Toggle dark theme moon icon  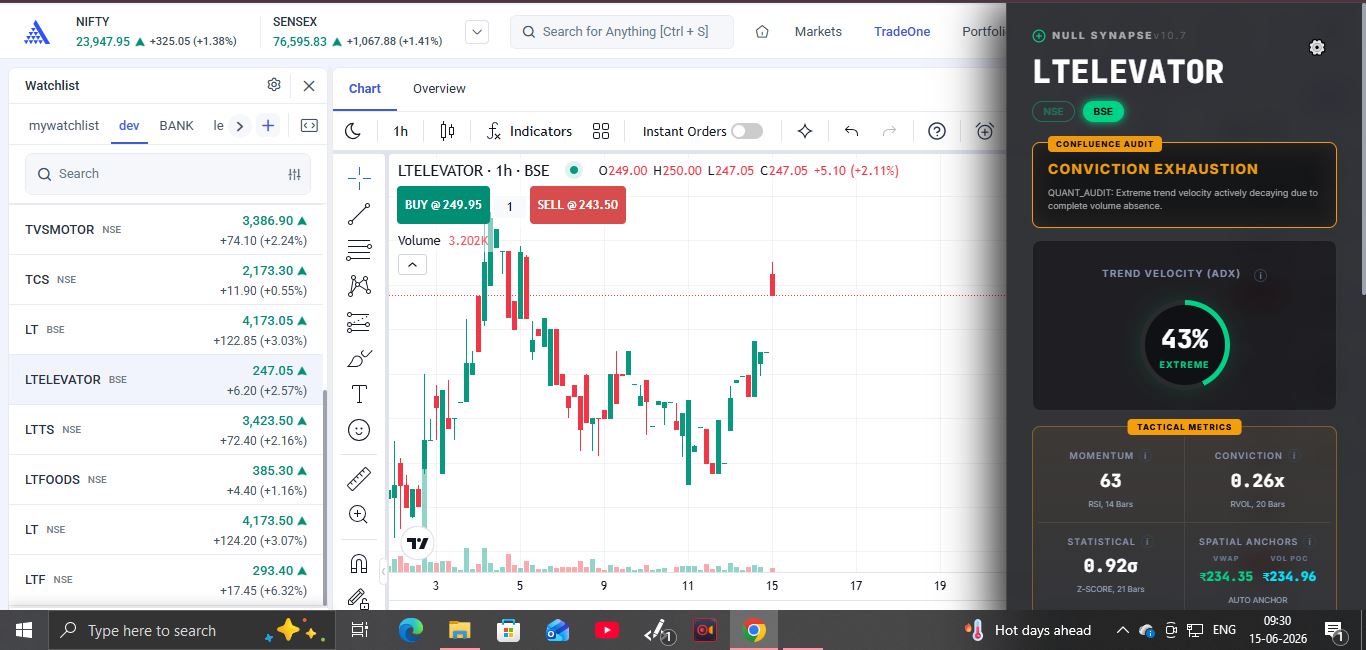[353, 131]
